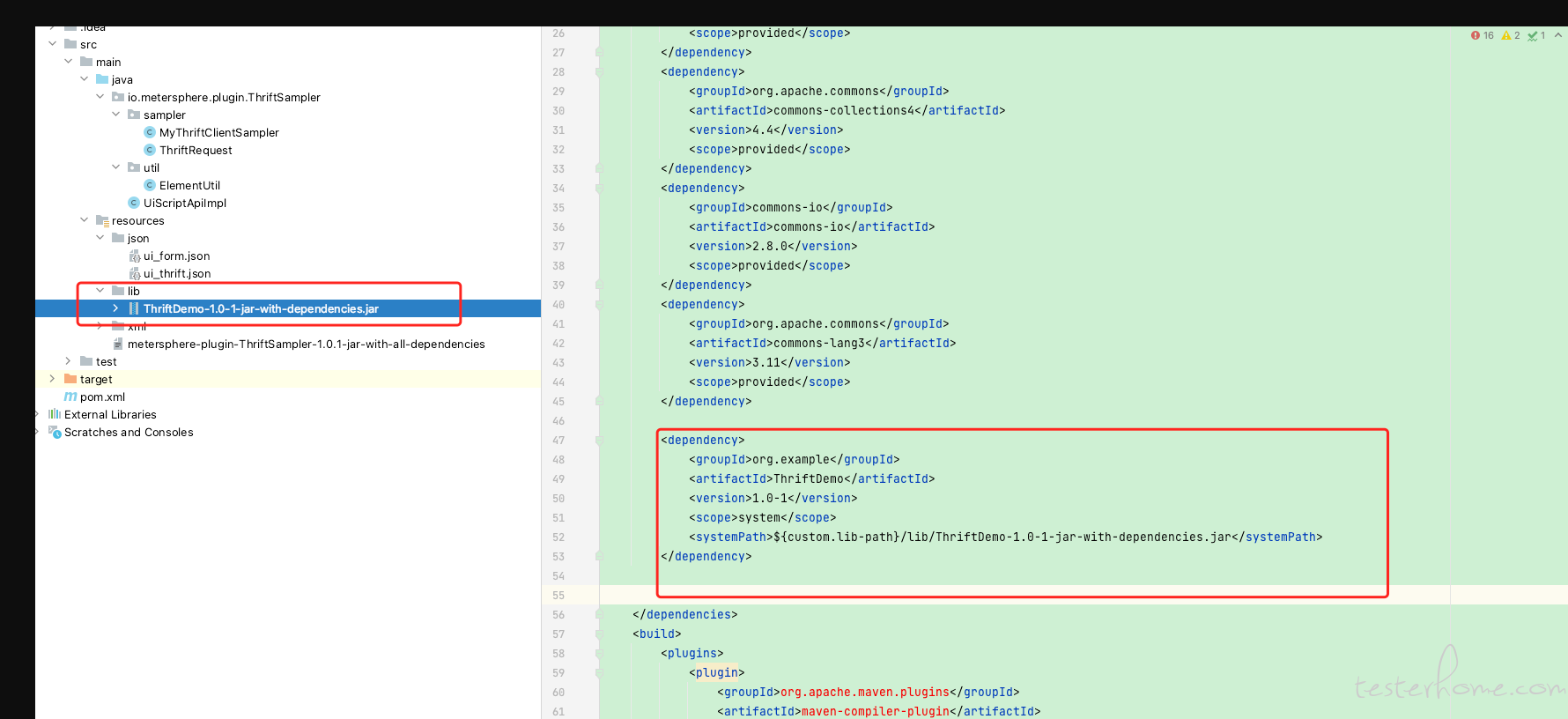This screenshot has height=719, width=1568.
Task: Collapse the json folder chevron
Action: (x=100, y=237)
